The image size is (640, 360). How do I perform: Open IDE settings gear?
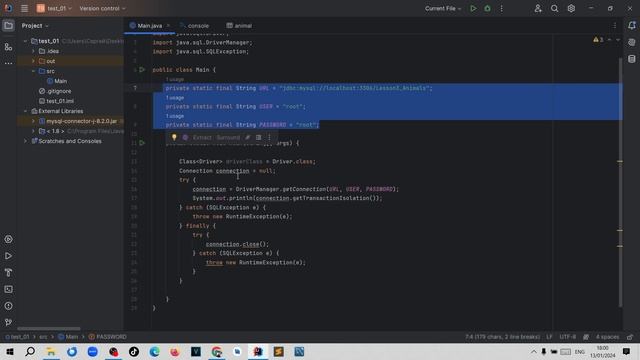click(571, 8)
